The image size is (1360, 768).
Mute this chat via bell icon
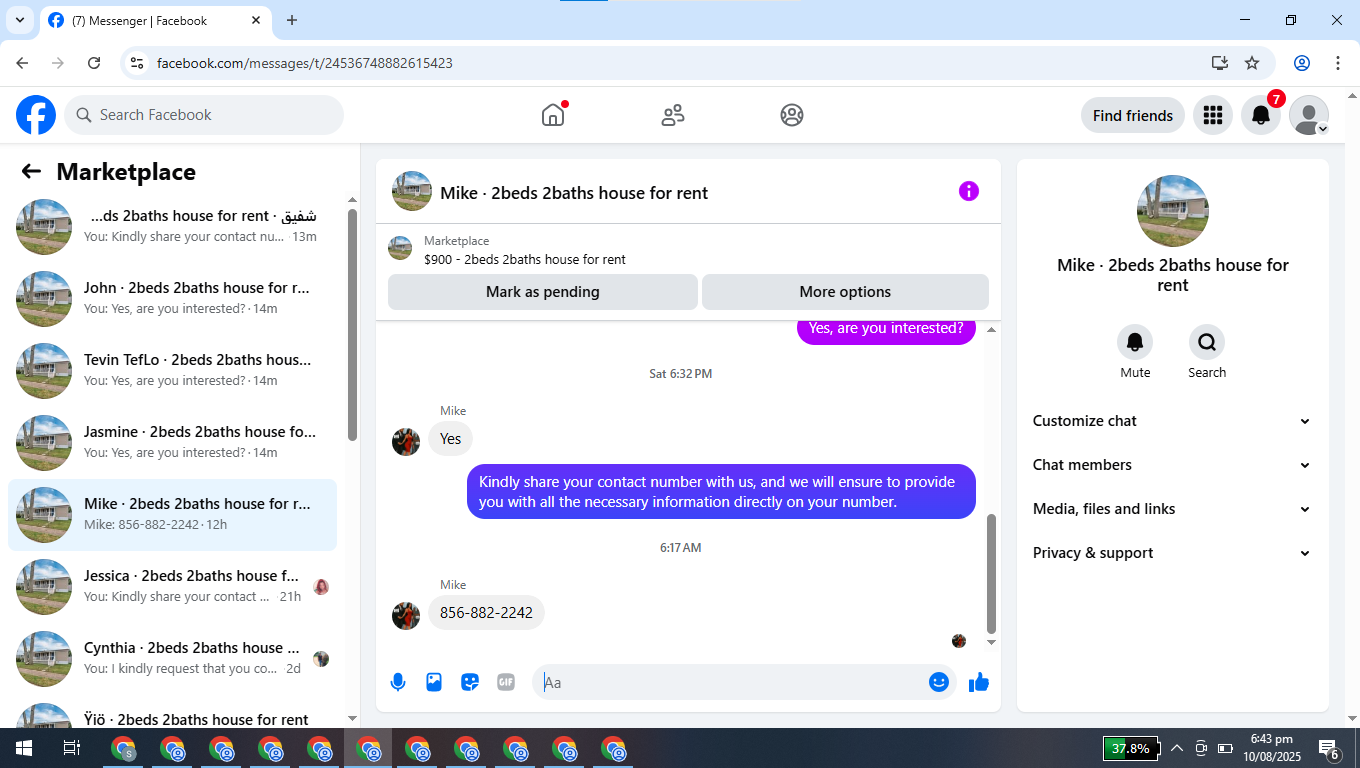[1135, 342]
